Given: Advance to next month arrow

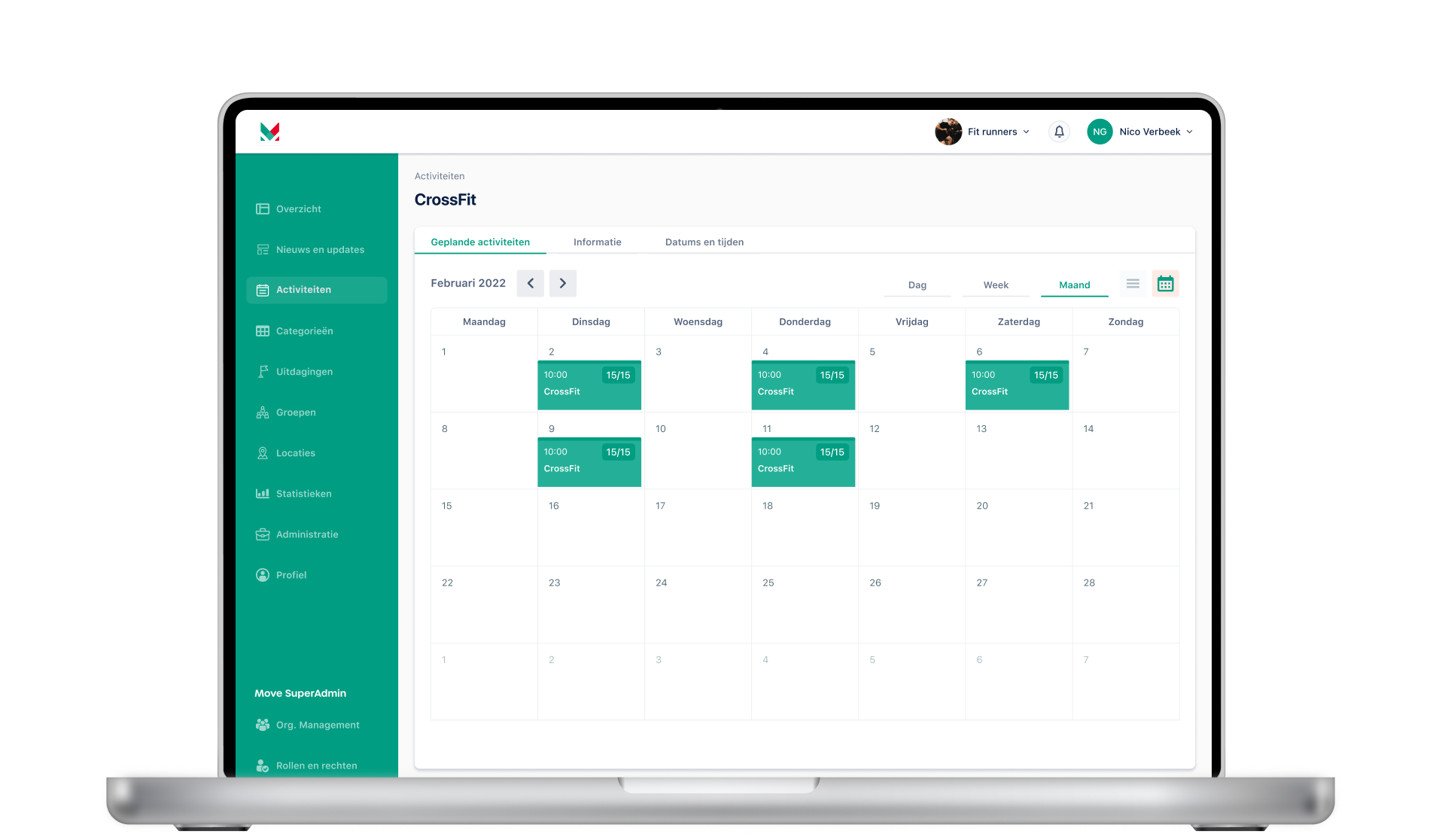Looking at the screenshot, I should point(563,284).
